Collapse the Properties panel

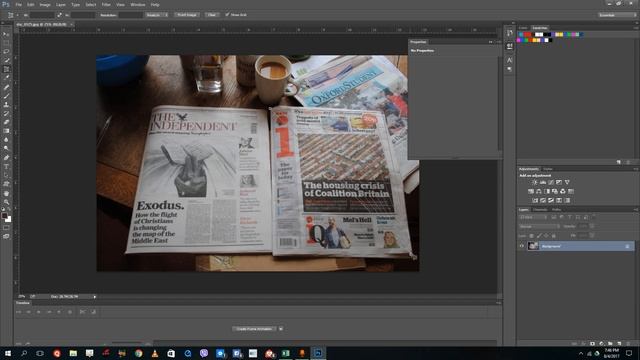(490, 42)
